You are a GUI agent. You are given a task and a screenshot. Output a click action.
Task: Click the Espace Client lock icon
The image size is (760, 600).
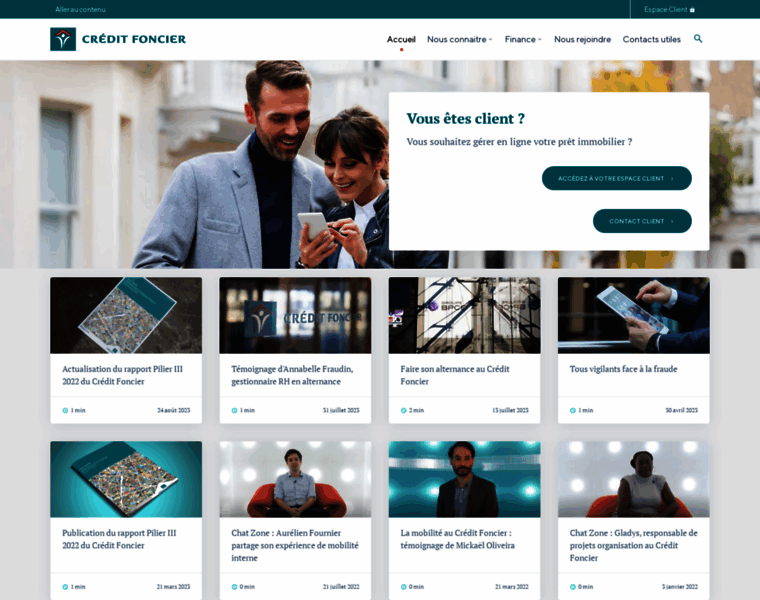point(692,10)
